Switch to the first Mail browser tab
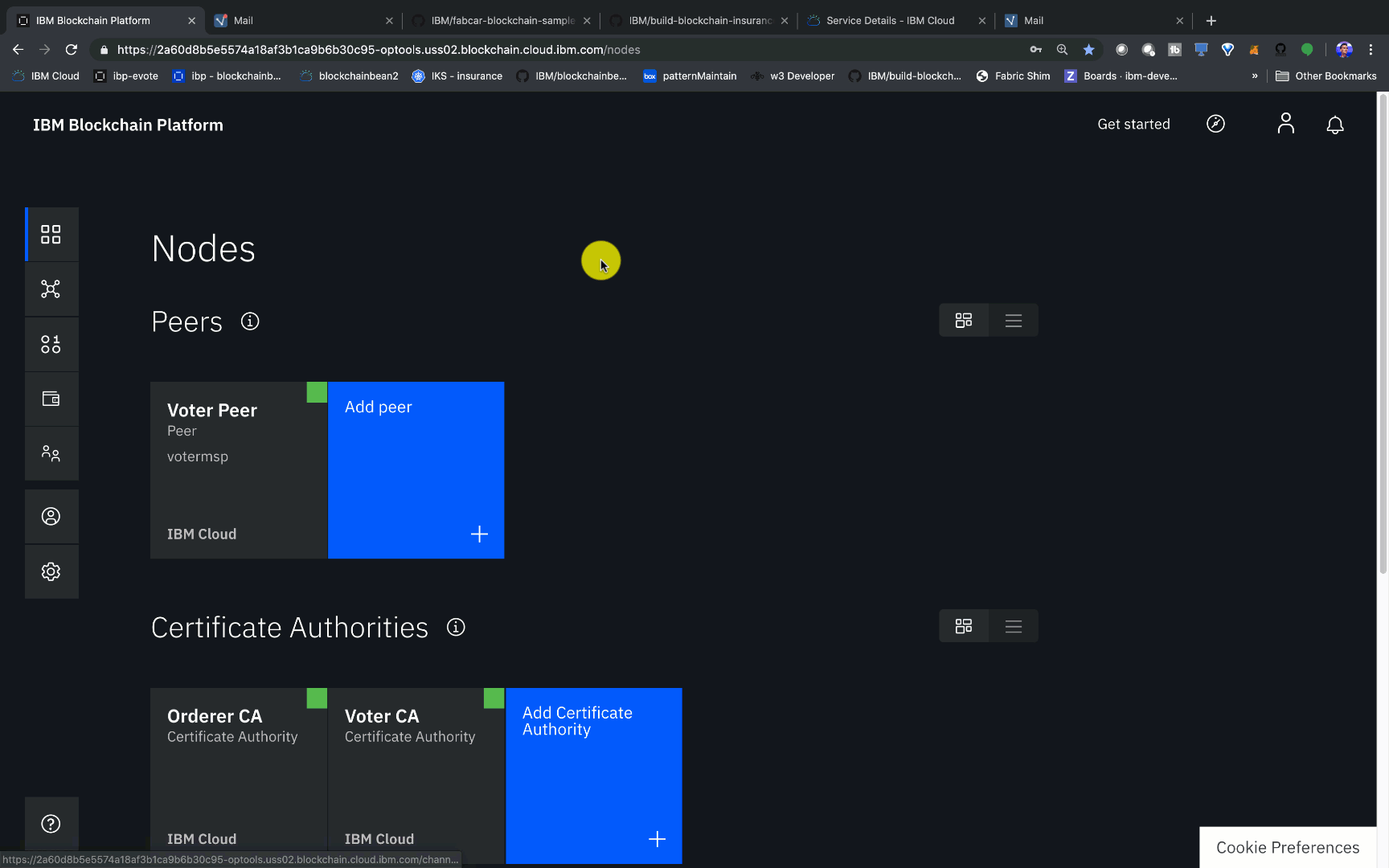Viewport: 1389px width, 868px height. pyautogui.click(x=304, y=20)
